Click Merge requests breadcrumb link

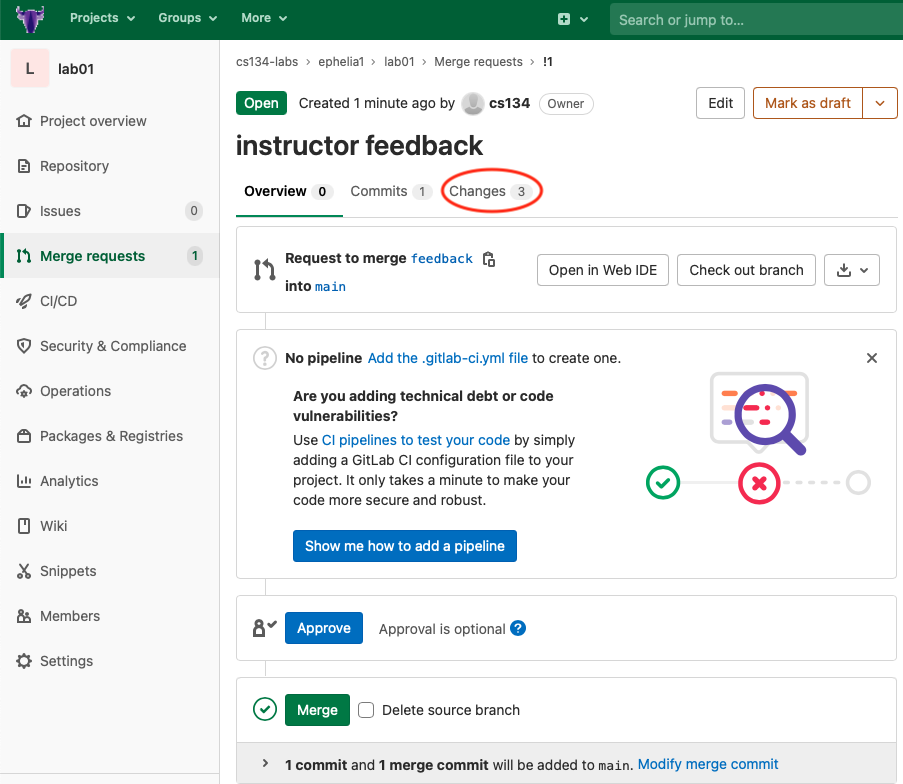point(478,62)
